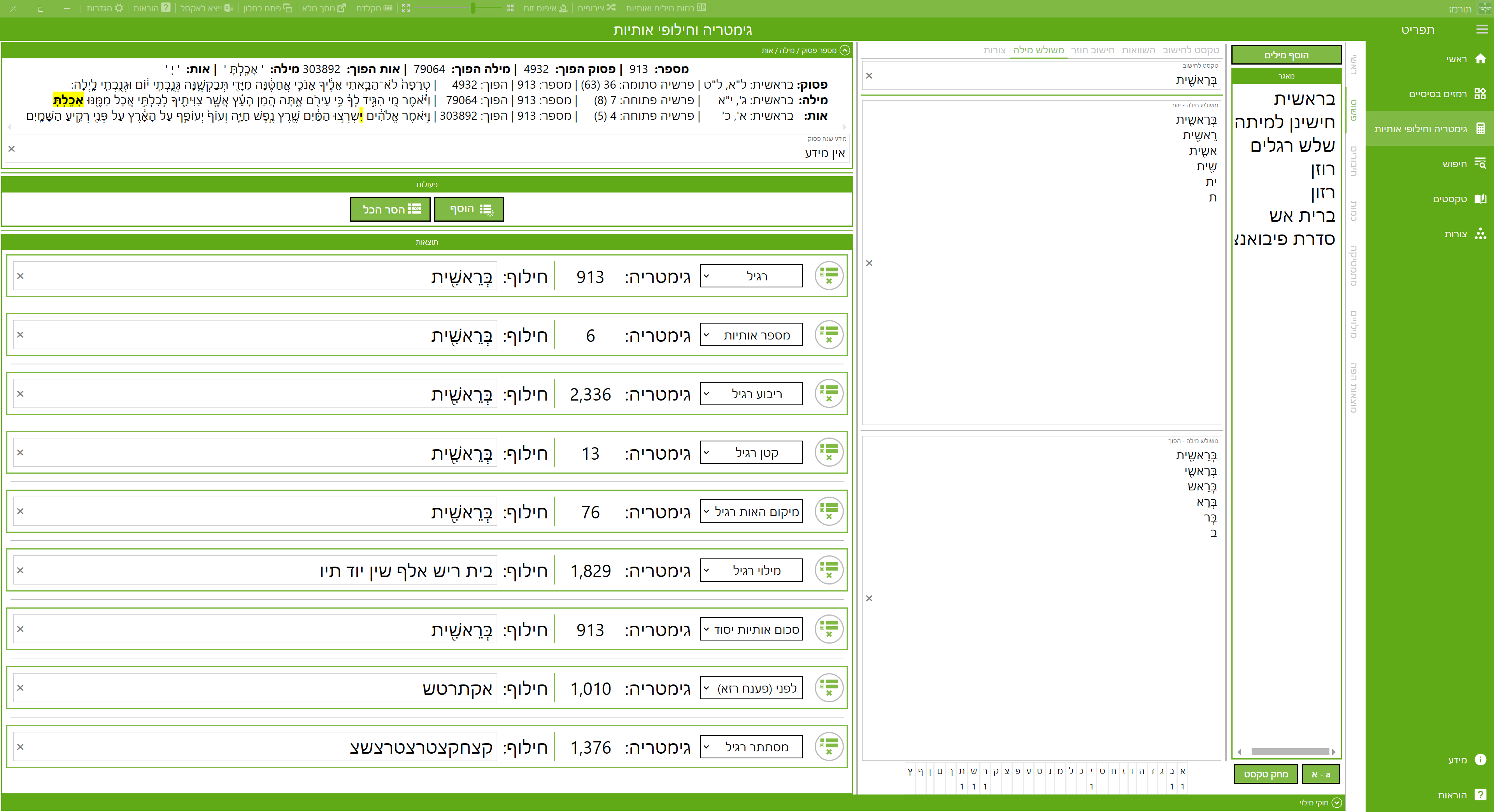The width and height of the screenshot is (1494, 812).
Task: Click the zoom slider handle in the top bar
Action: click(x=473, y=8)
